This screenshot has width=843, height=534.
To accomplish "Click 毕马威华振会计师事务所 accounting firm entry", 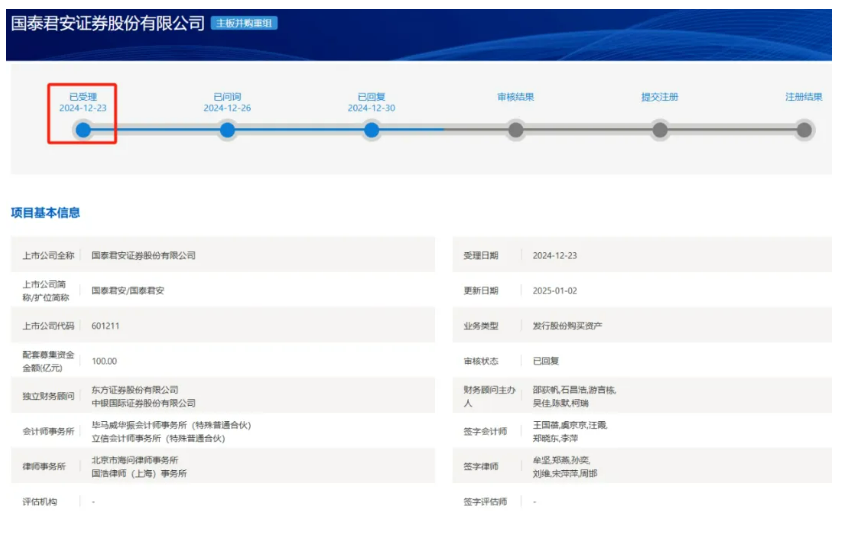I will coord(172,425).
